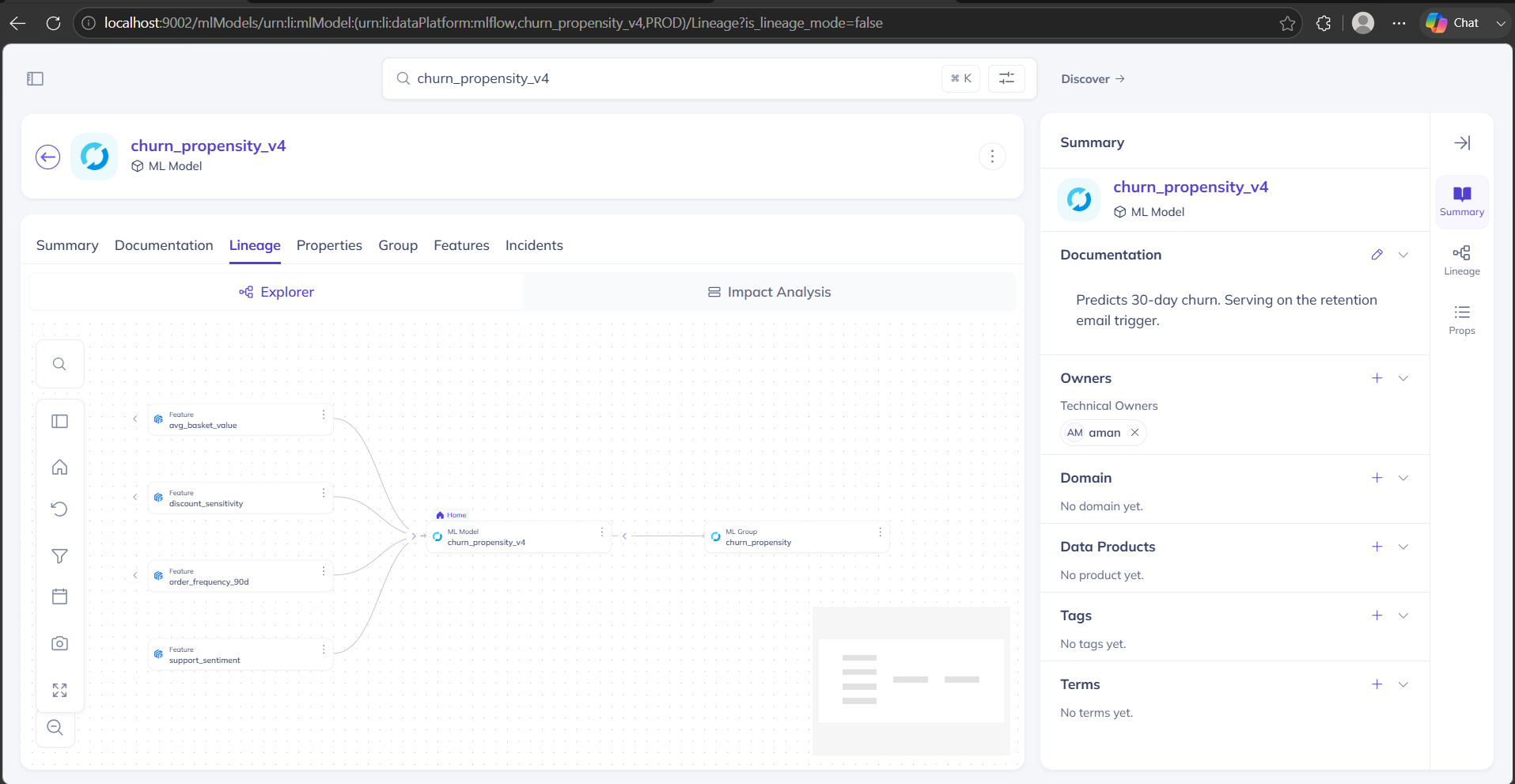Focus the graph on the home node
The width and height of the screenshot is (1515, 784).
point(59,467)
